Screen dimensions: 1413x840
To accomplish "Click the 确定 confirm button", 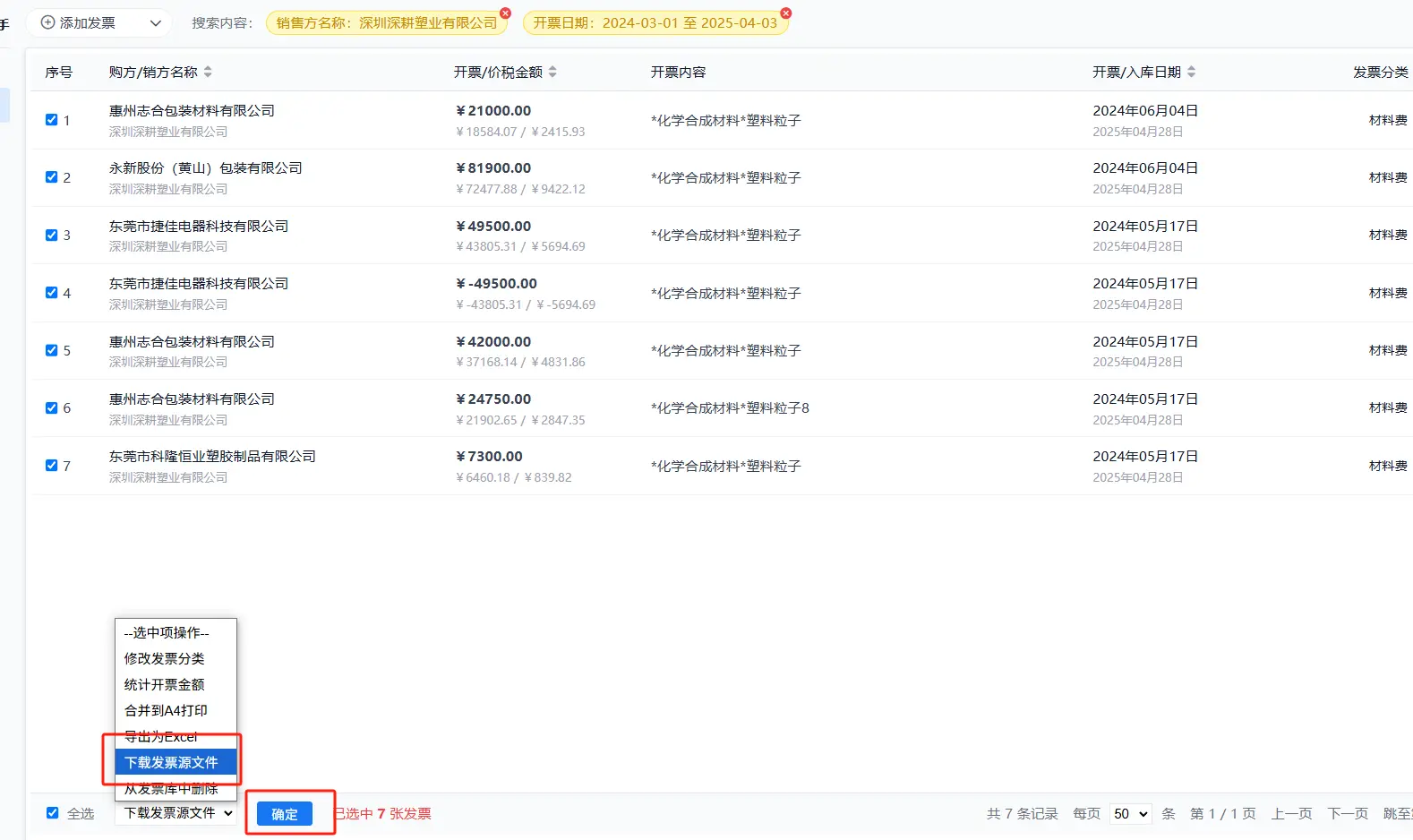I will click(285, 813).
